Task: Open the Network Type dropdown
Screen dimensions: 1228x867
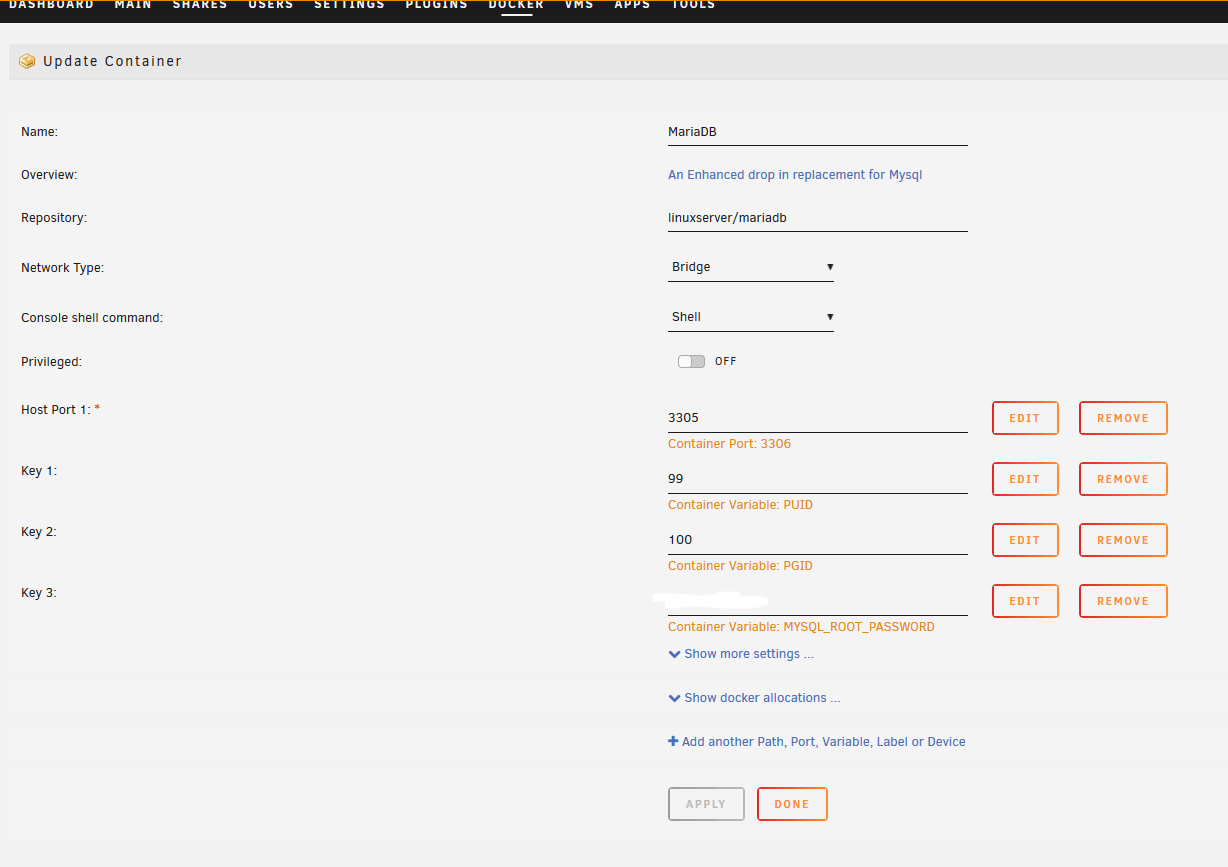Action: (x=751, y=267)
